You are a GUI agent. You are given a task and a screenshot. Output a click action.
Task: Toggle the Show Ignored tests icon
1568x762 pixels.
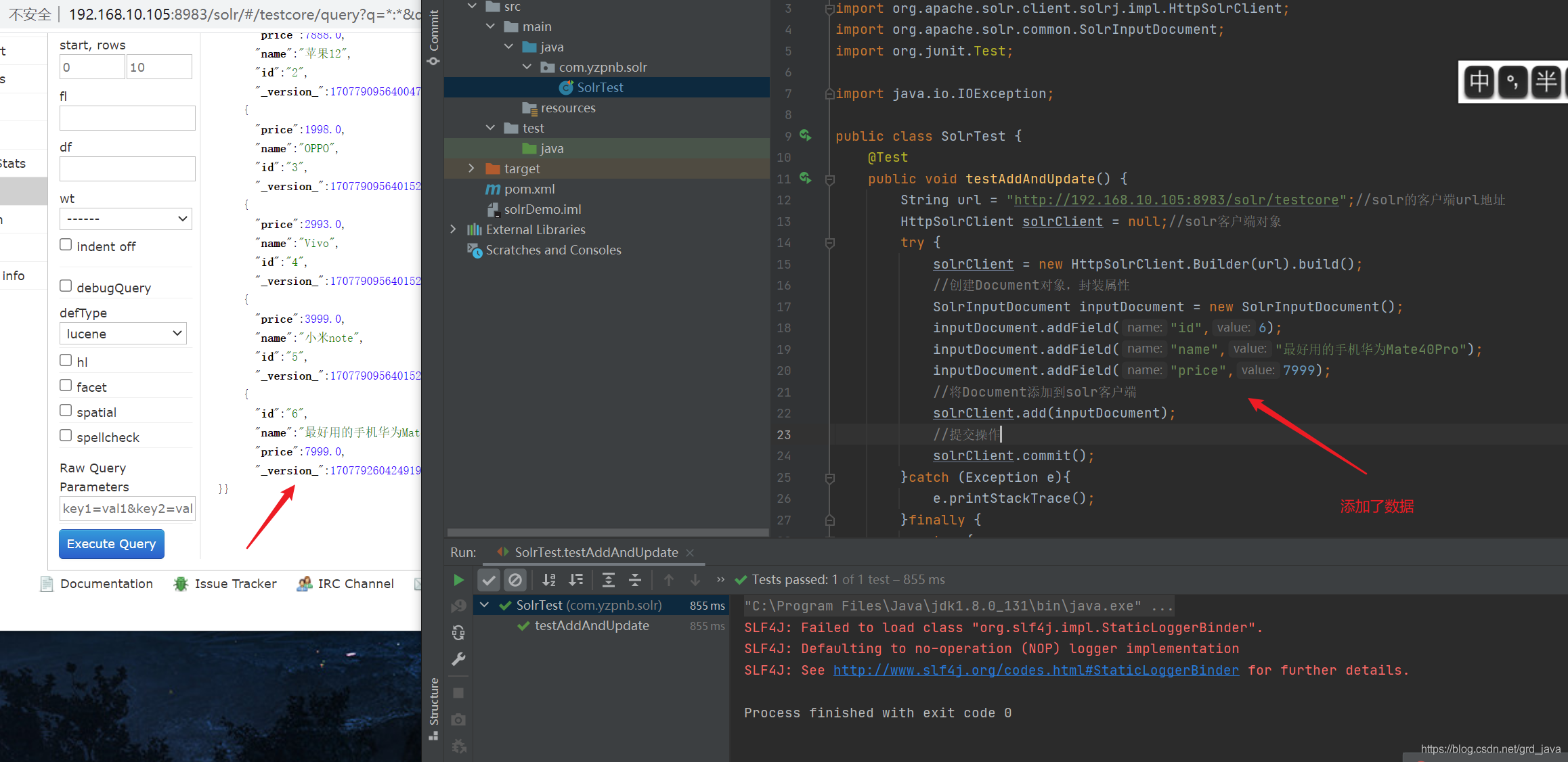pyautogui.click(x=515, y=580)
